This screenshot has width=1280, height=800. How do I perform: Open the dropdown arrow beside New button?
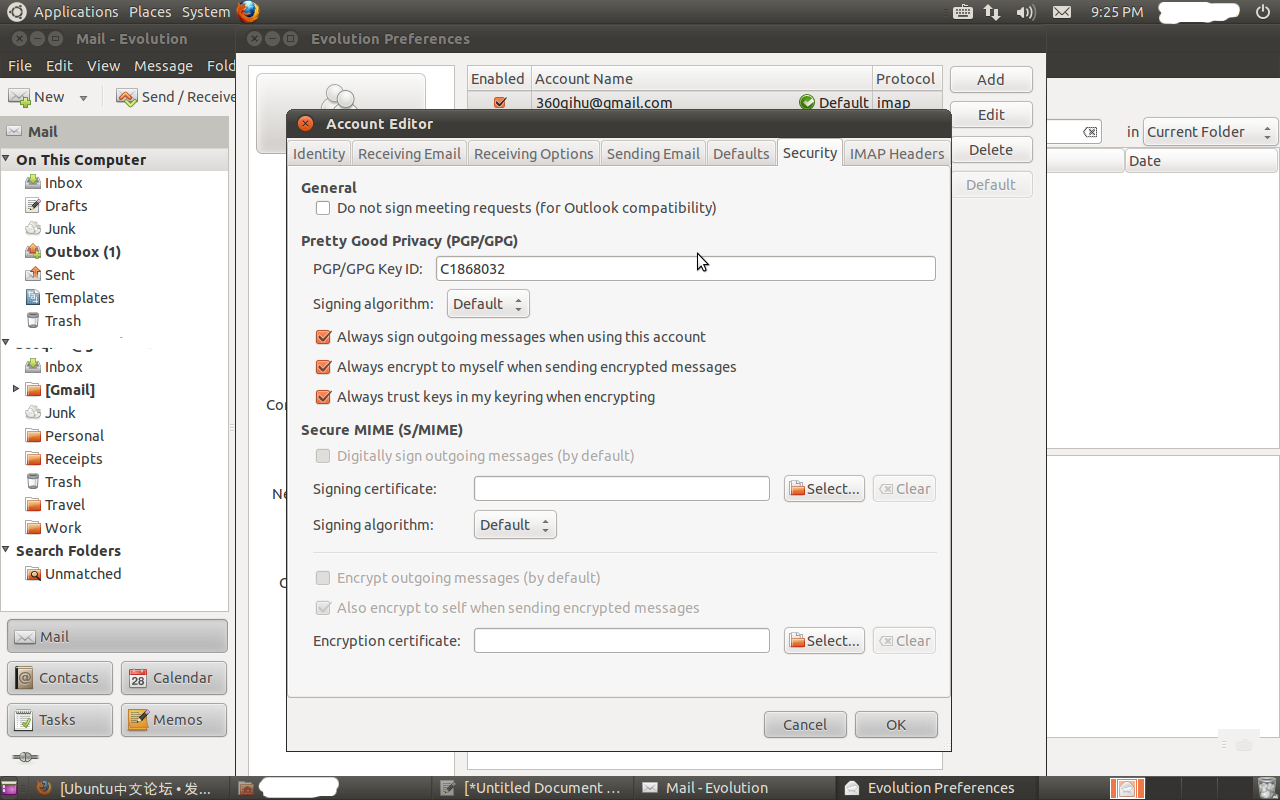83,98
